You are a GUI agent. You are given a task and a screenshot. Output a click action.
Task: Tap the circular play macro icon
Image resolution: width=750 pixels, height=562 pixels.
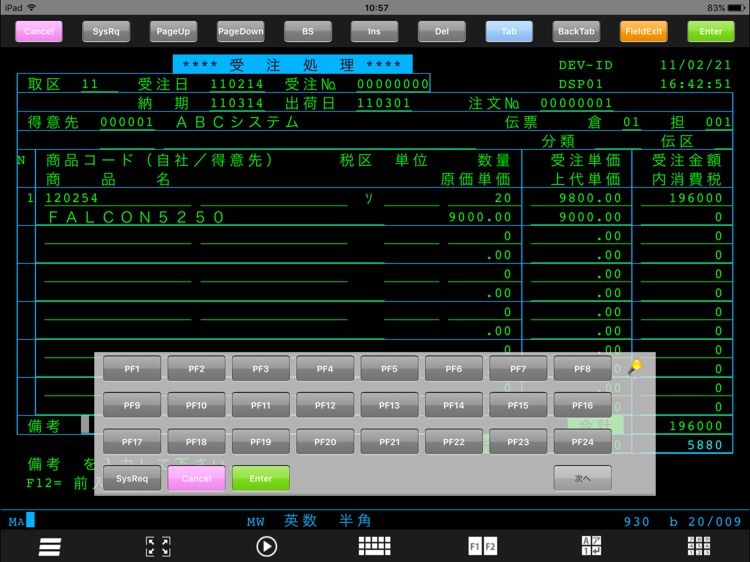click(x=266, y=547)
